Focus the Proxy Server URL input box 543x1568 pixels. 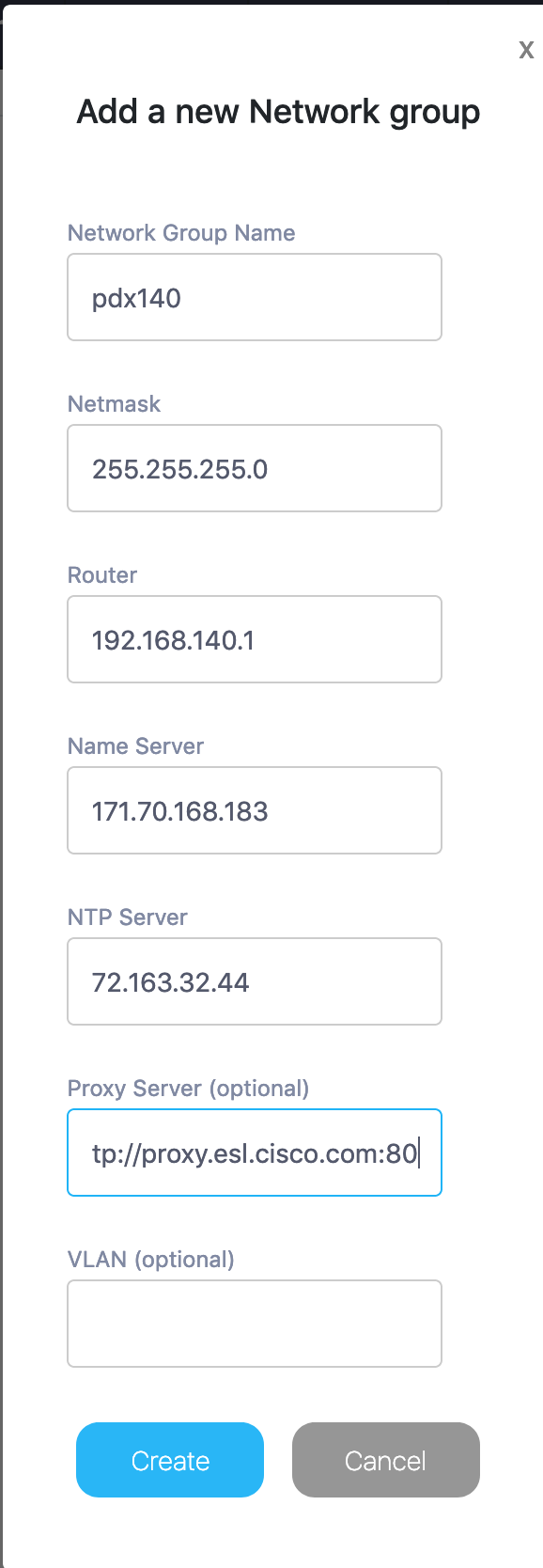[255, 1152]
